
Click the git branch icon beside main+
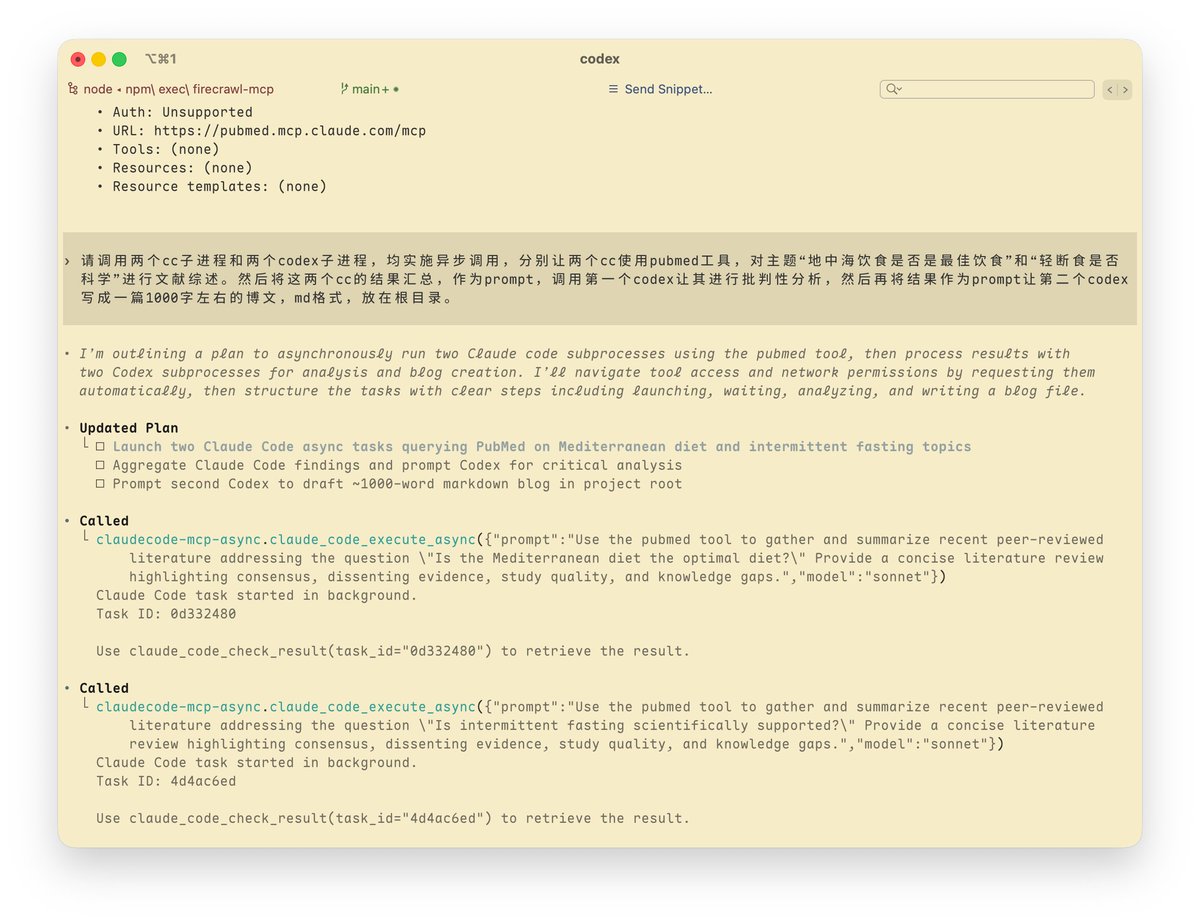pos(344,88)
